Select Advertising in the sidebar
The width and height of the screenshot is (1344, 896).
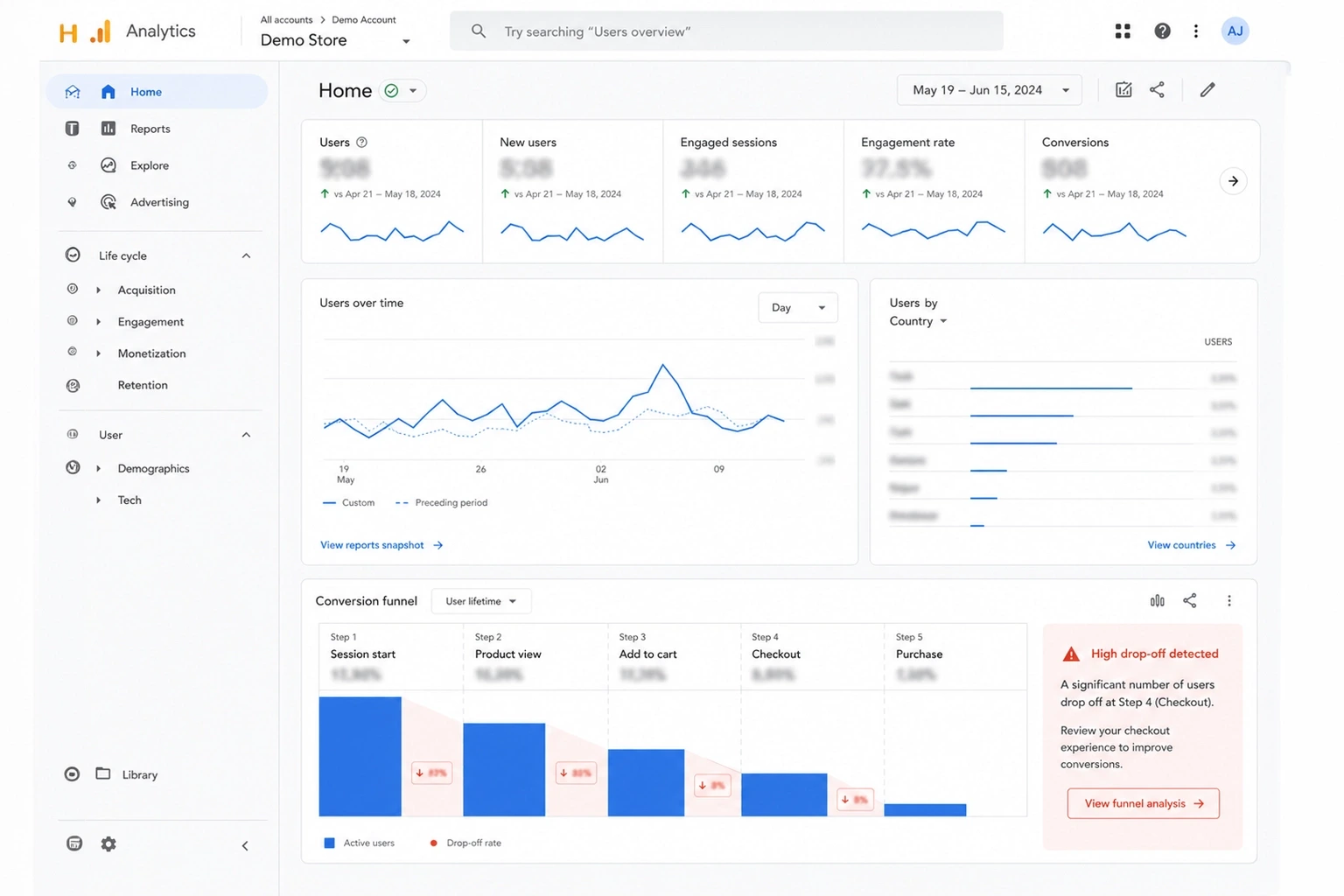(157, 202)
